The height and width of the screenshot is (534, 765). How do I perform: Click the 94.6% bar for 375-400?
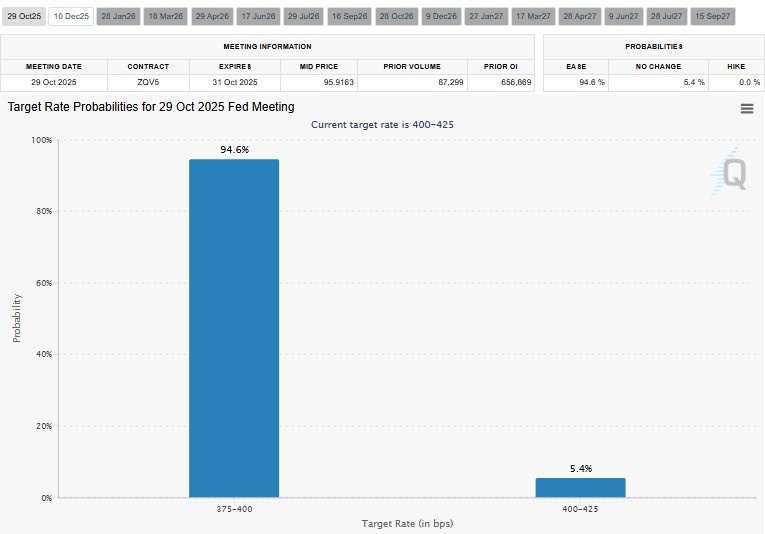(x=234, y=328)
